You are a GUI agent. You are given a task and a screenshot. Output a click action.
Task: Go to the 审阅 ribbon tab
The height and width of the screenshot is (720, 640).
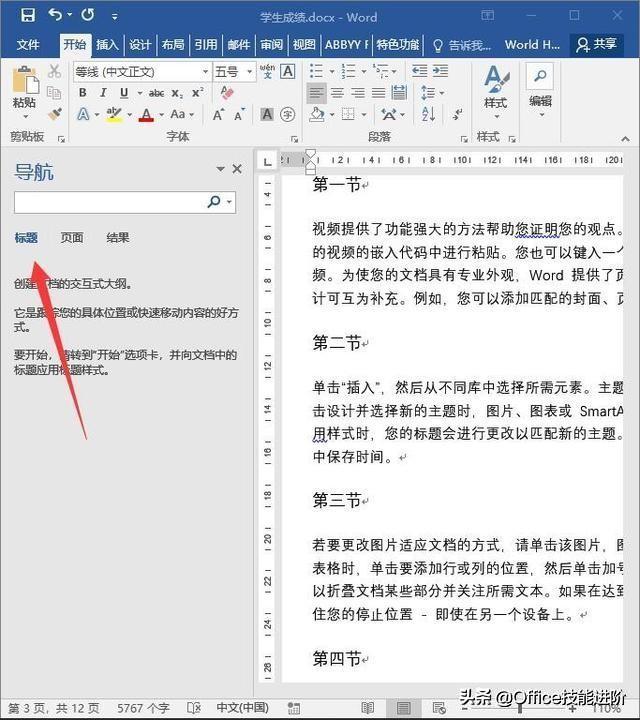(271, 45)
